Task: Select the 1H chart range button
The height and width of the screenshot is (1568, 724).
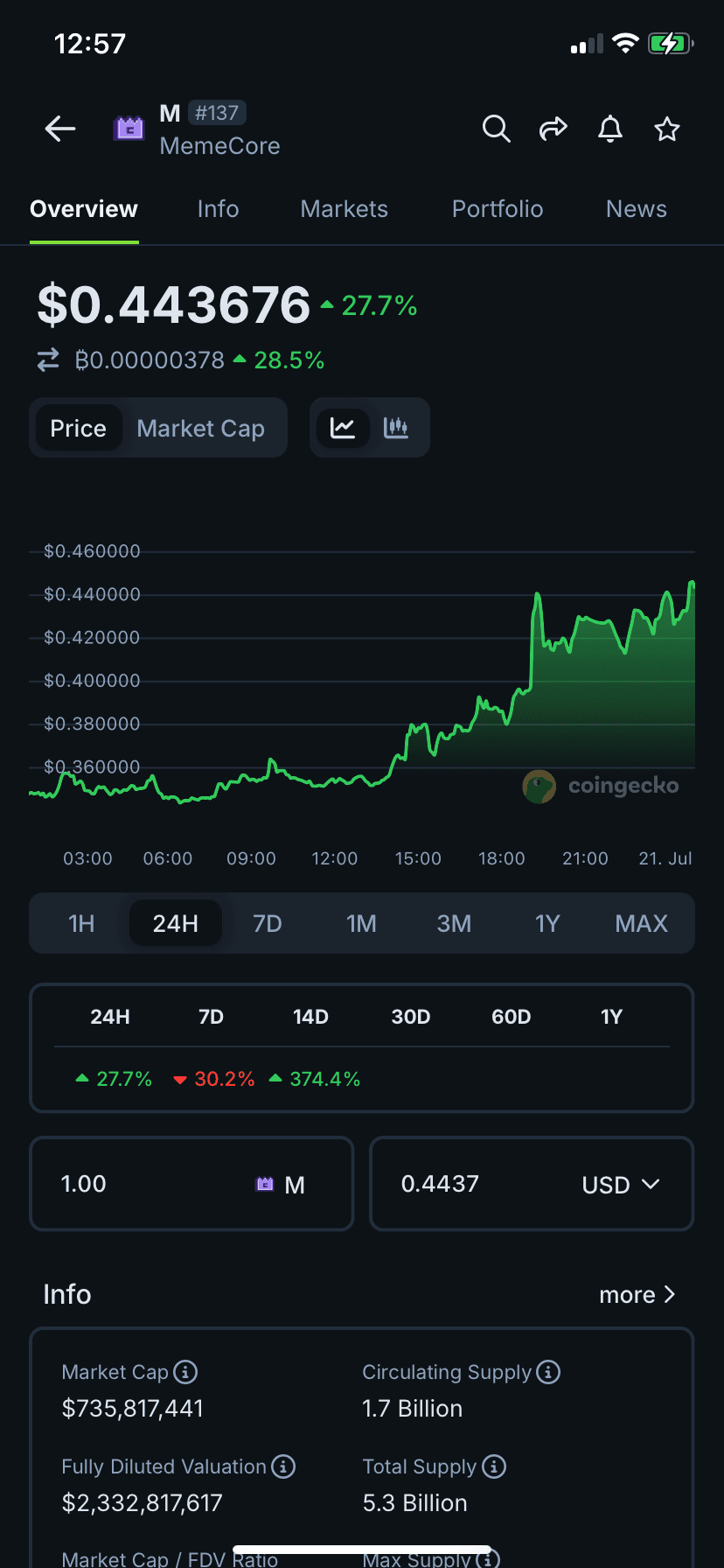Action: [81, 923]
